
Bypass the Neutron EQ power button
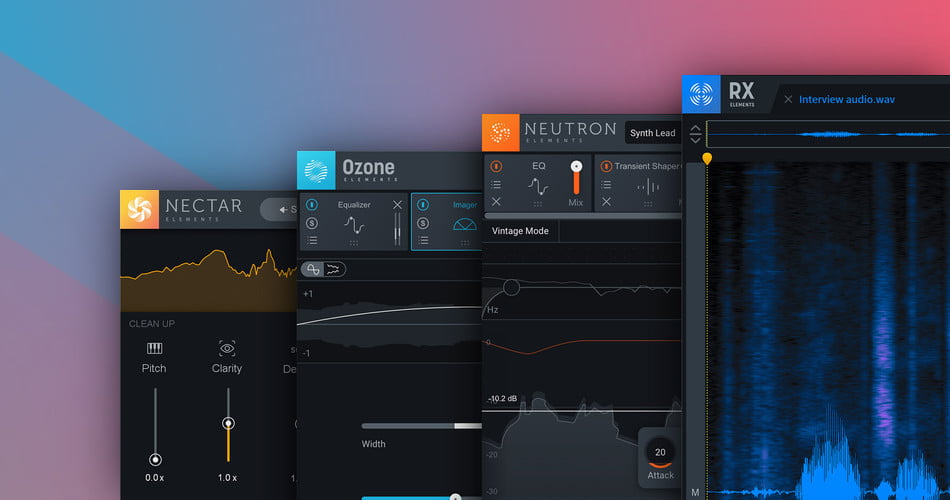pos(496,166)
